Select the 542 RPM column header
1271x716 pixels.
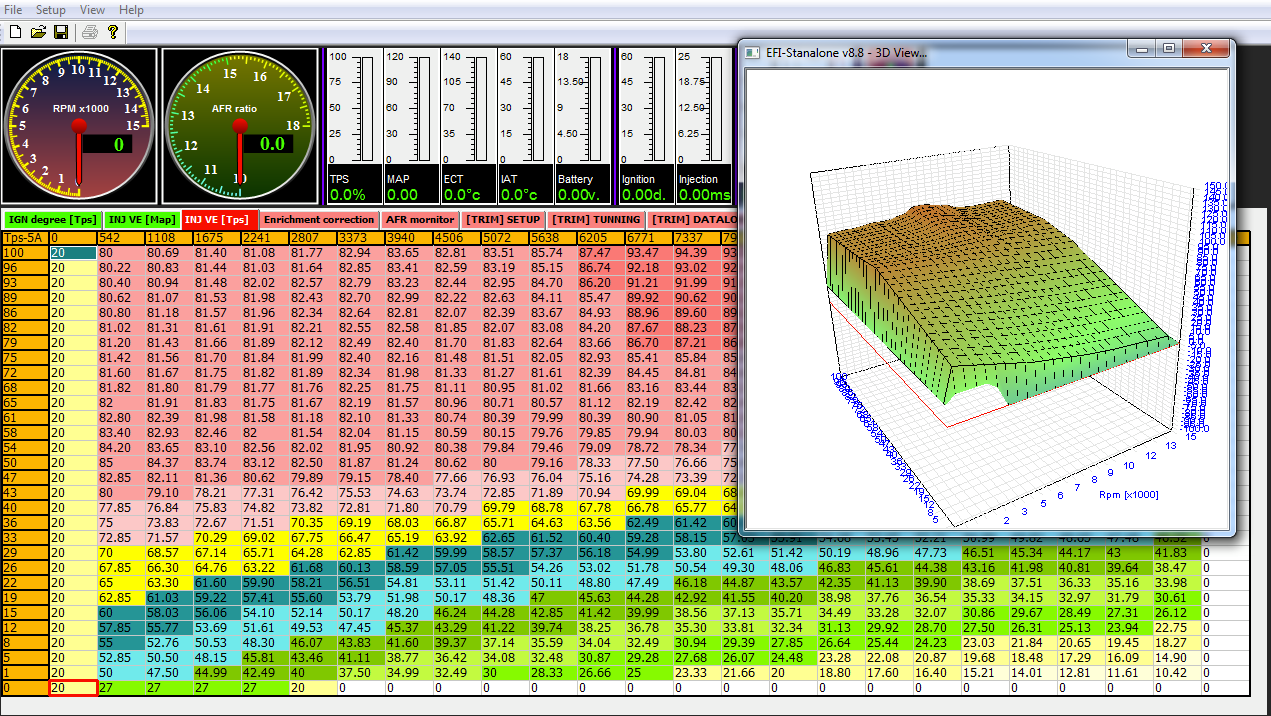(x=121, y=239)
